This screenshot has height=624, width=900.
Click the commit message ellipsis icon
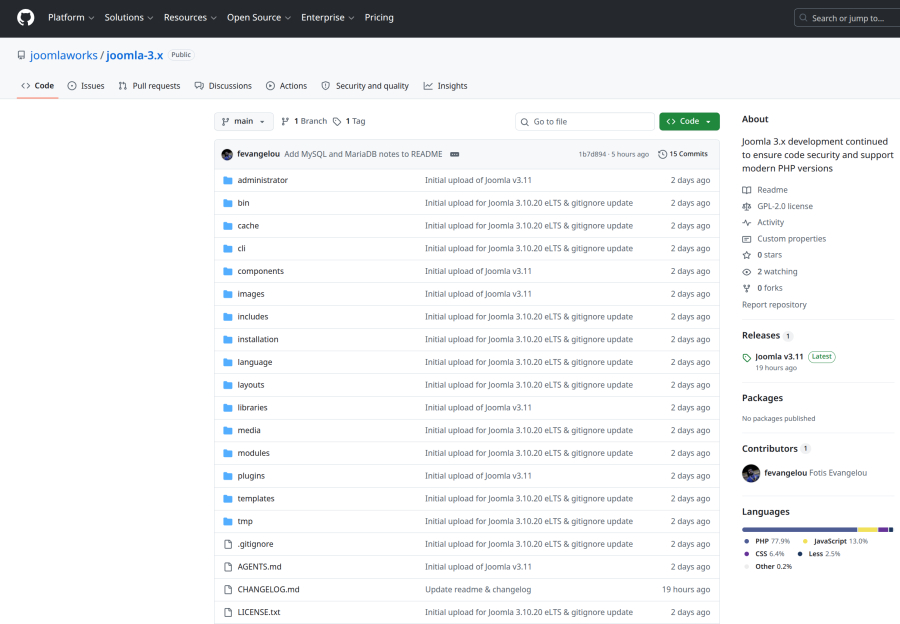coord(454,154)
